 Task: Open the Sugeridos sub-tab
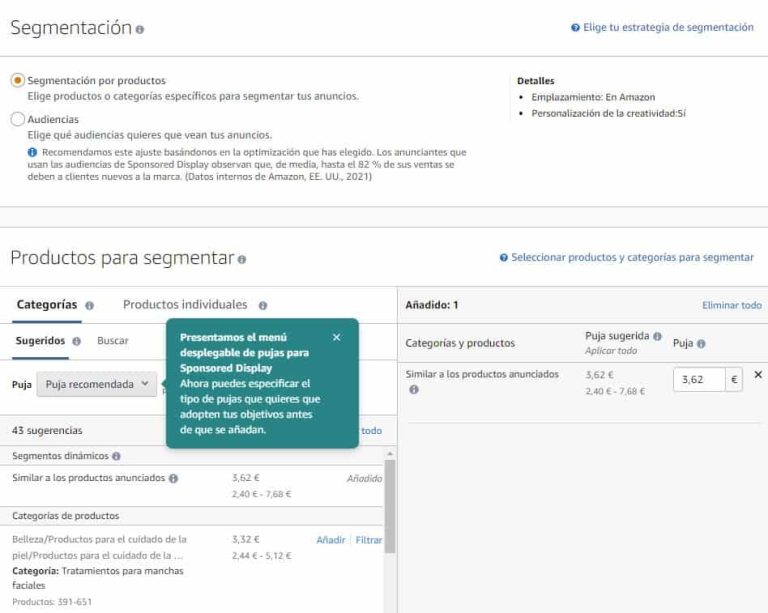pos(40,341)
